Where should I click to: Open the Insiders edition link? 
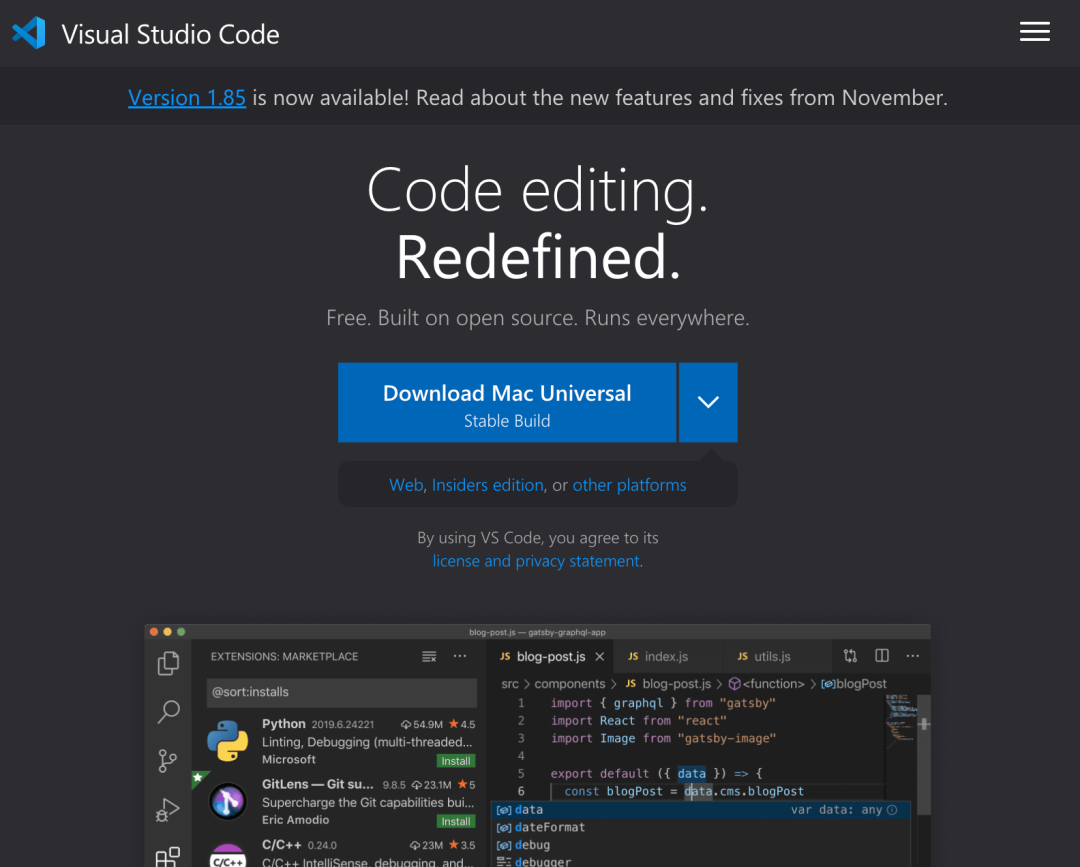[x=488, y=485]
